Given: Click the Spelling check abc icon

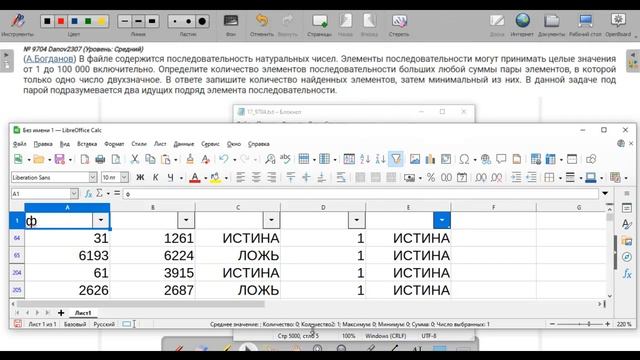Looking at the screenshot, I should [285, 159].
